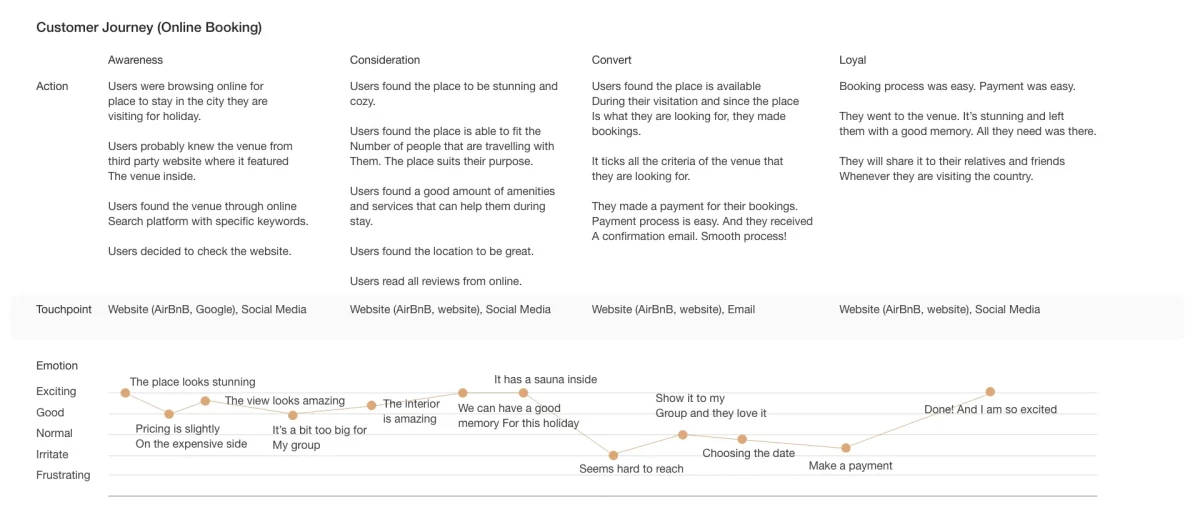Click 'Website (AirBnB, website), Email' touchpoint text
The image size is (1200, 527).
pos(673,310)
